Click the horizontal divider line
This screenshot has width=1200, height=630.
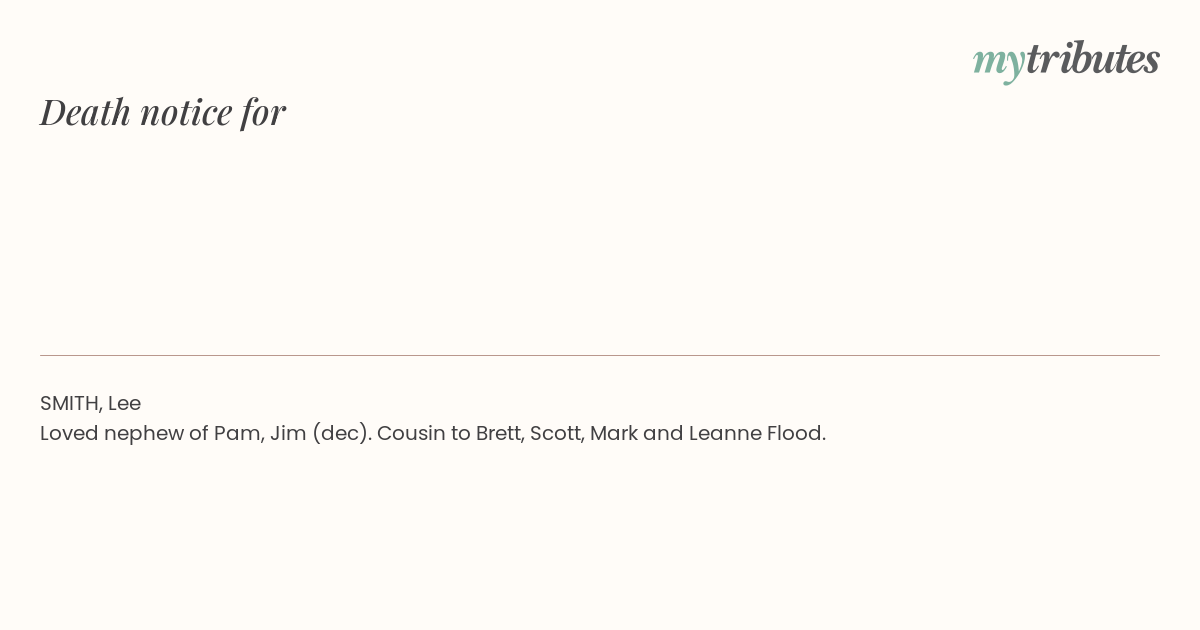[x=600, y=355]
